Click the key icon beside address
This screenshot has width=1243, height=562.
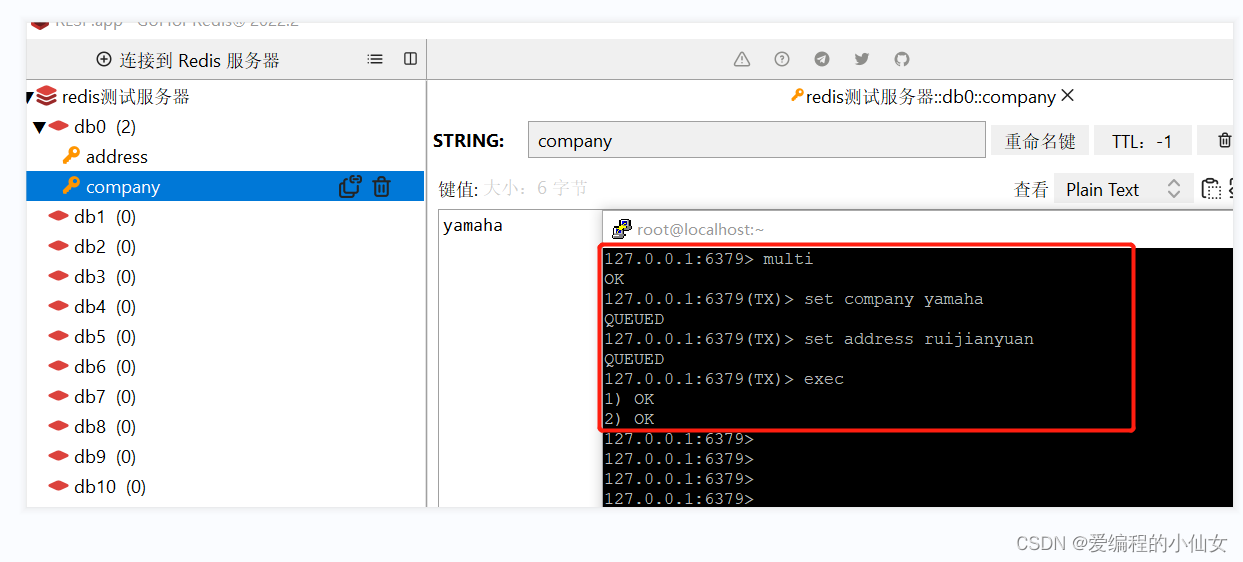click(x=71, y=156)
